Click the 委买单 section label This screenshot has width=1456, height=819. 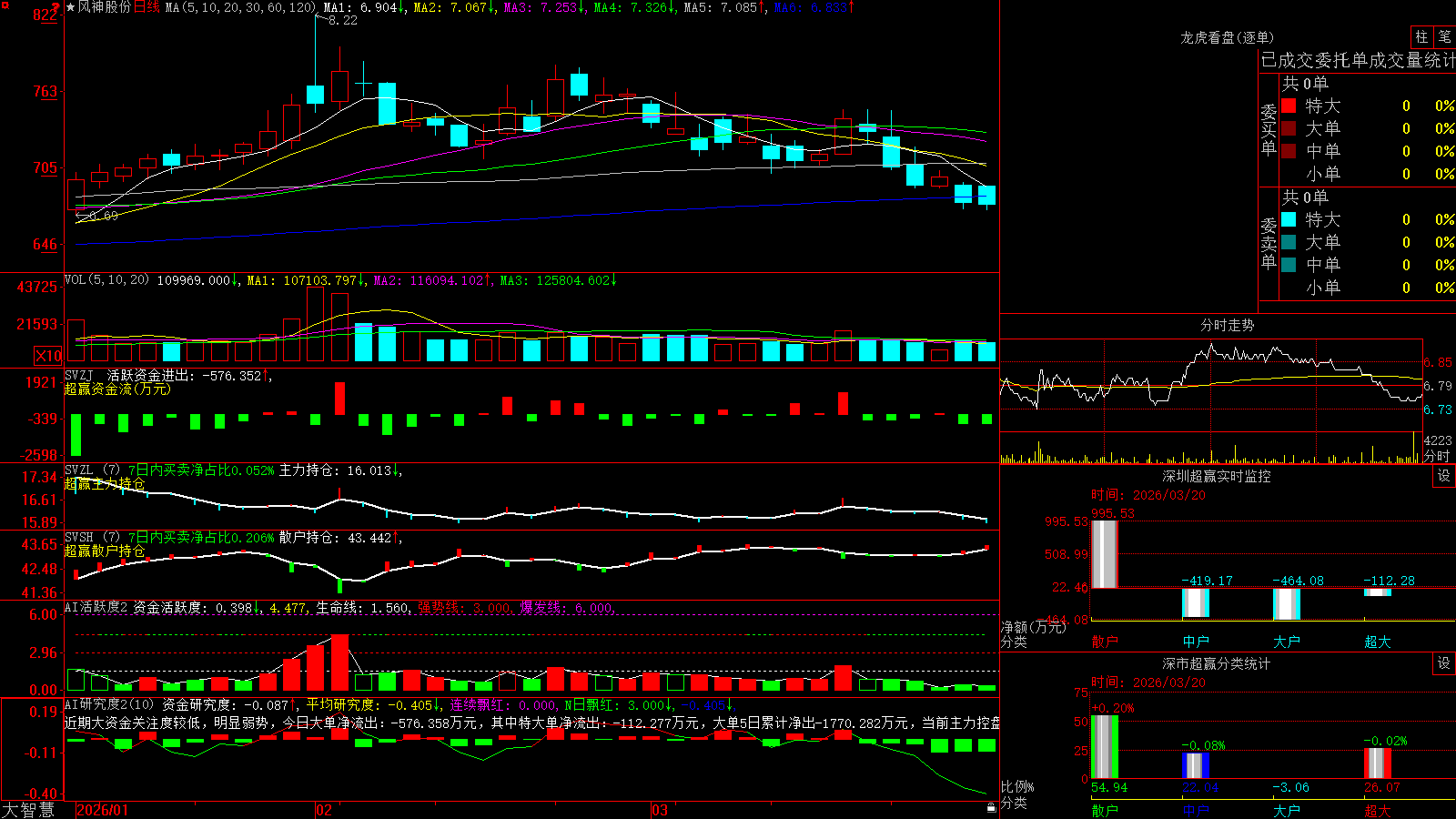pos(1269,129)
